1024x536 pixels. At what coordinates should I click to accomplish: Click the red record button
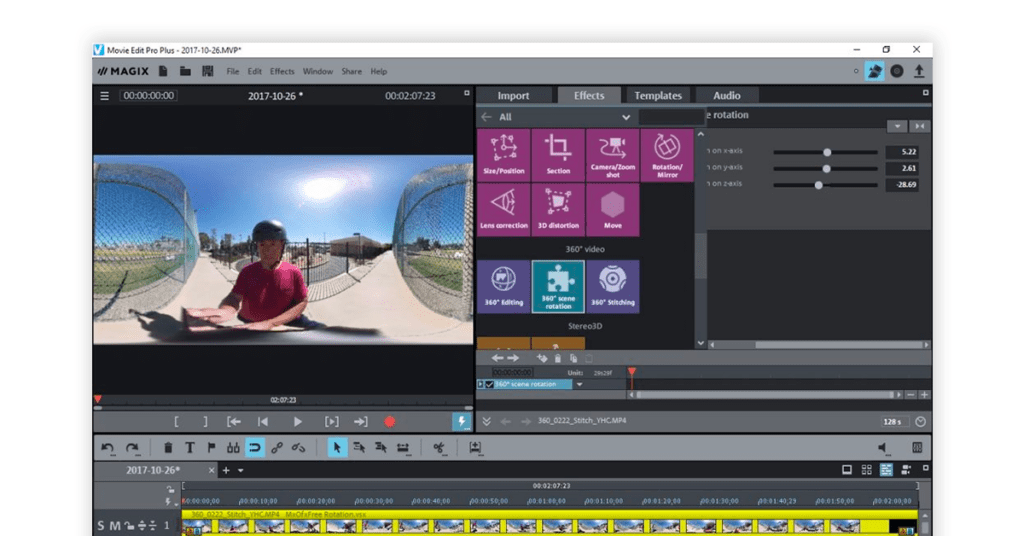click(x=390, y=422)
